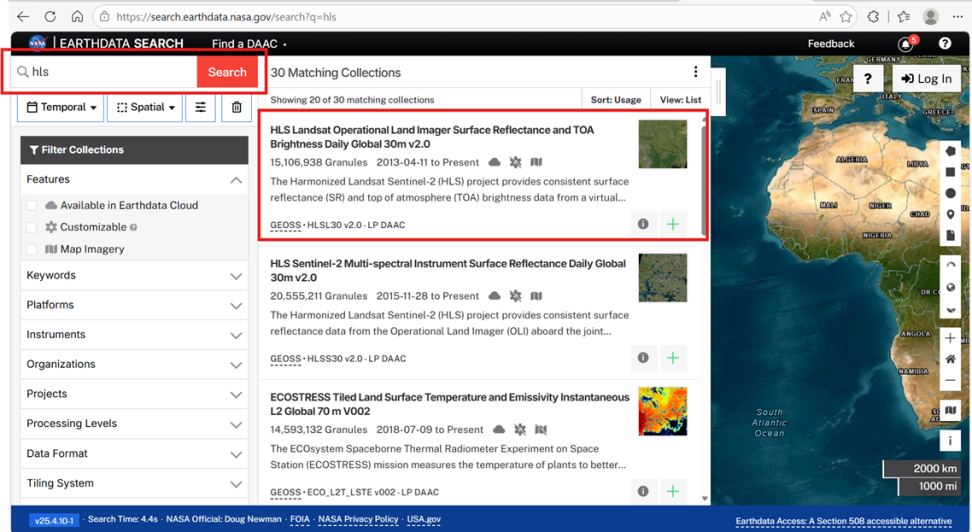Select the point marker spatial tool
The width and height of the screenshot is (972, 532).
pyautogui.click(x=950, y=215)
